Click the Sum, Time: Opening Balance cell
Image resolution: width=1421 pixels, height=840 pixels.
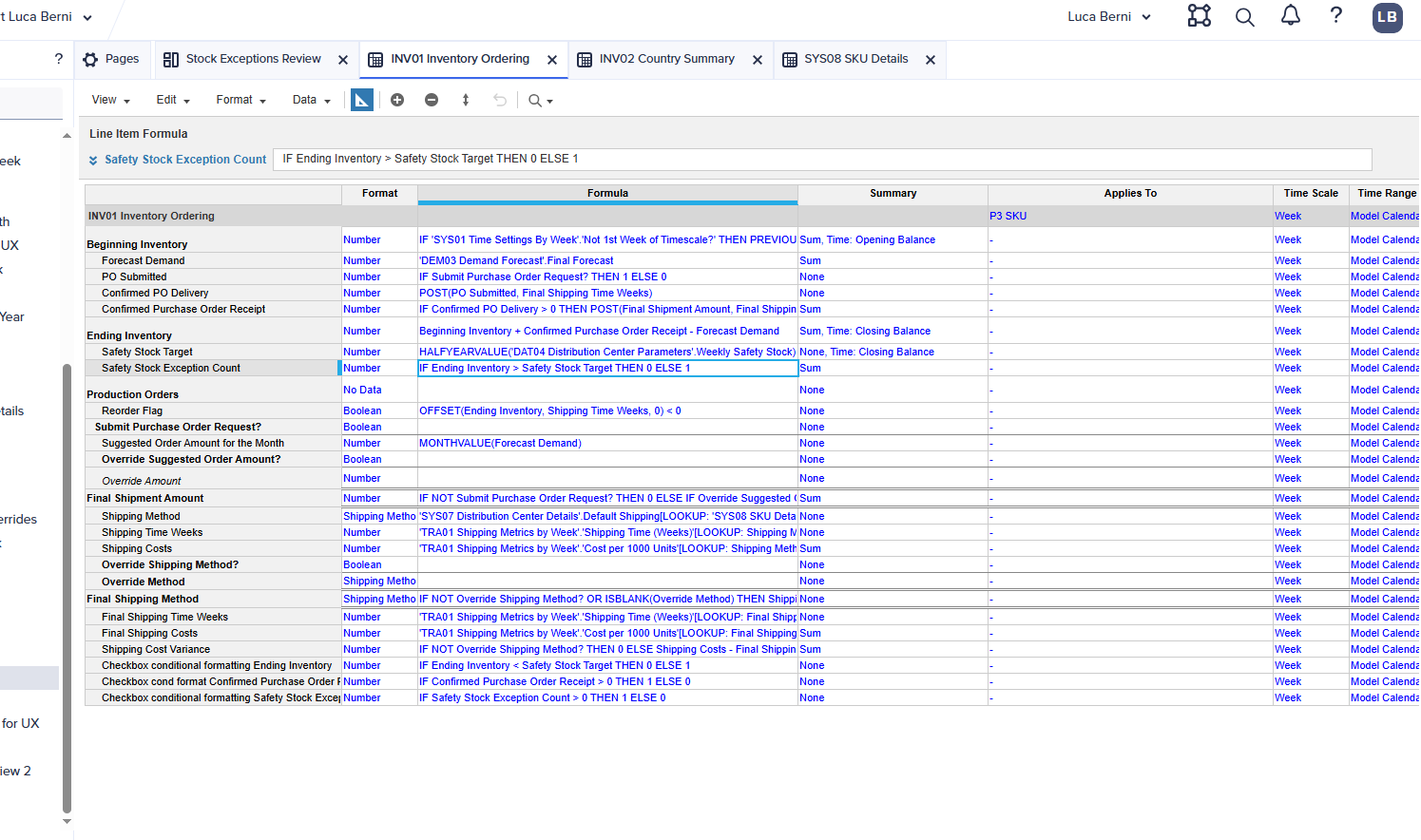[893, 239]
